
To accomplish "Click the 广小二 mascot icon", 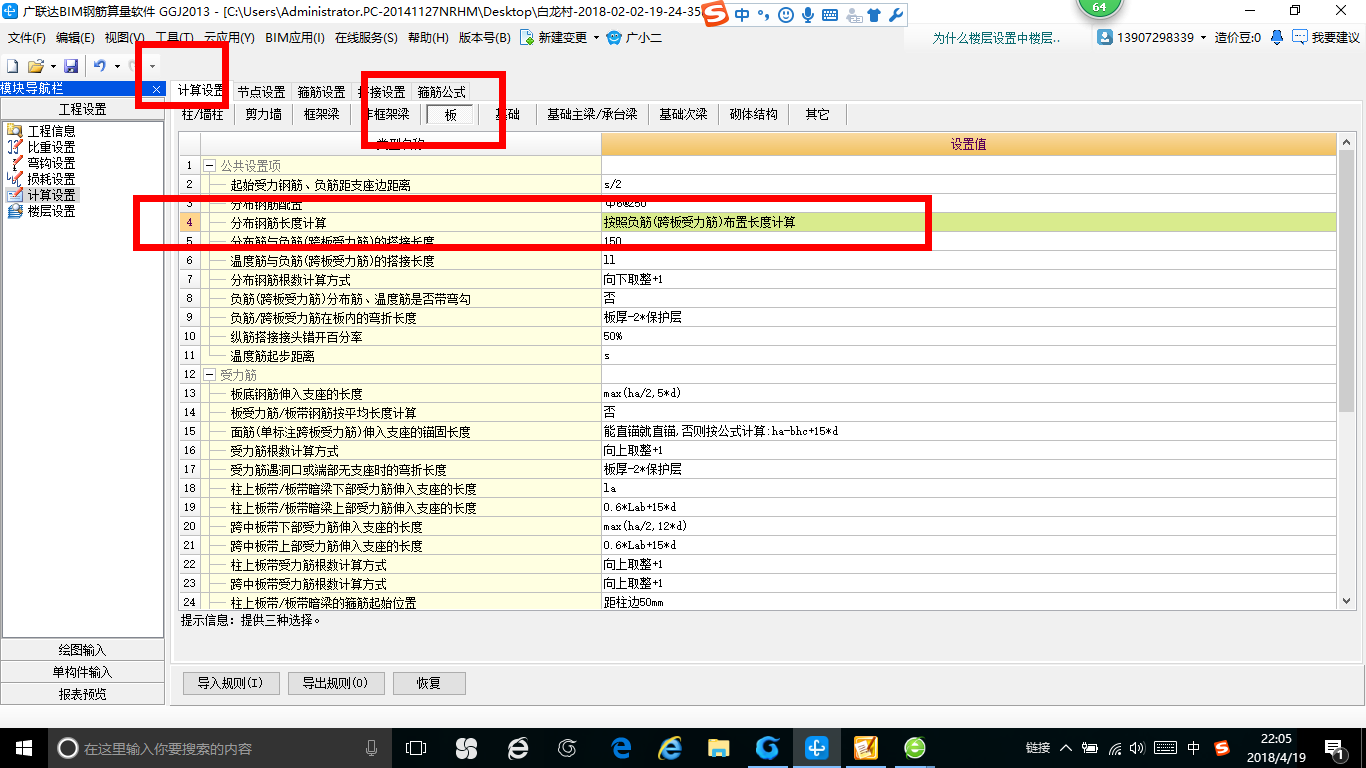I will [x=614, y=38].
